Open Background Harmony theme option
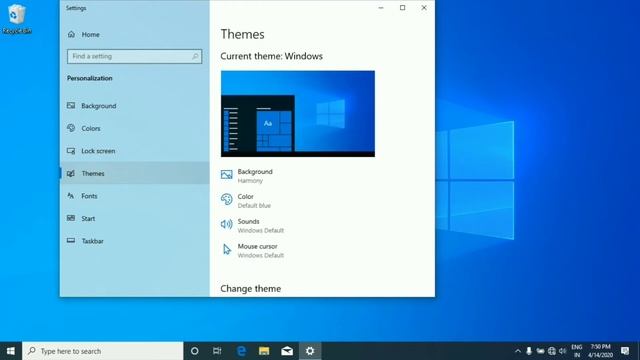 (x=247, y=176)
